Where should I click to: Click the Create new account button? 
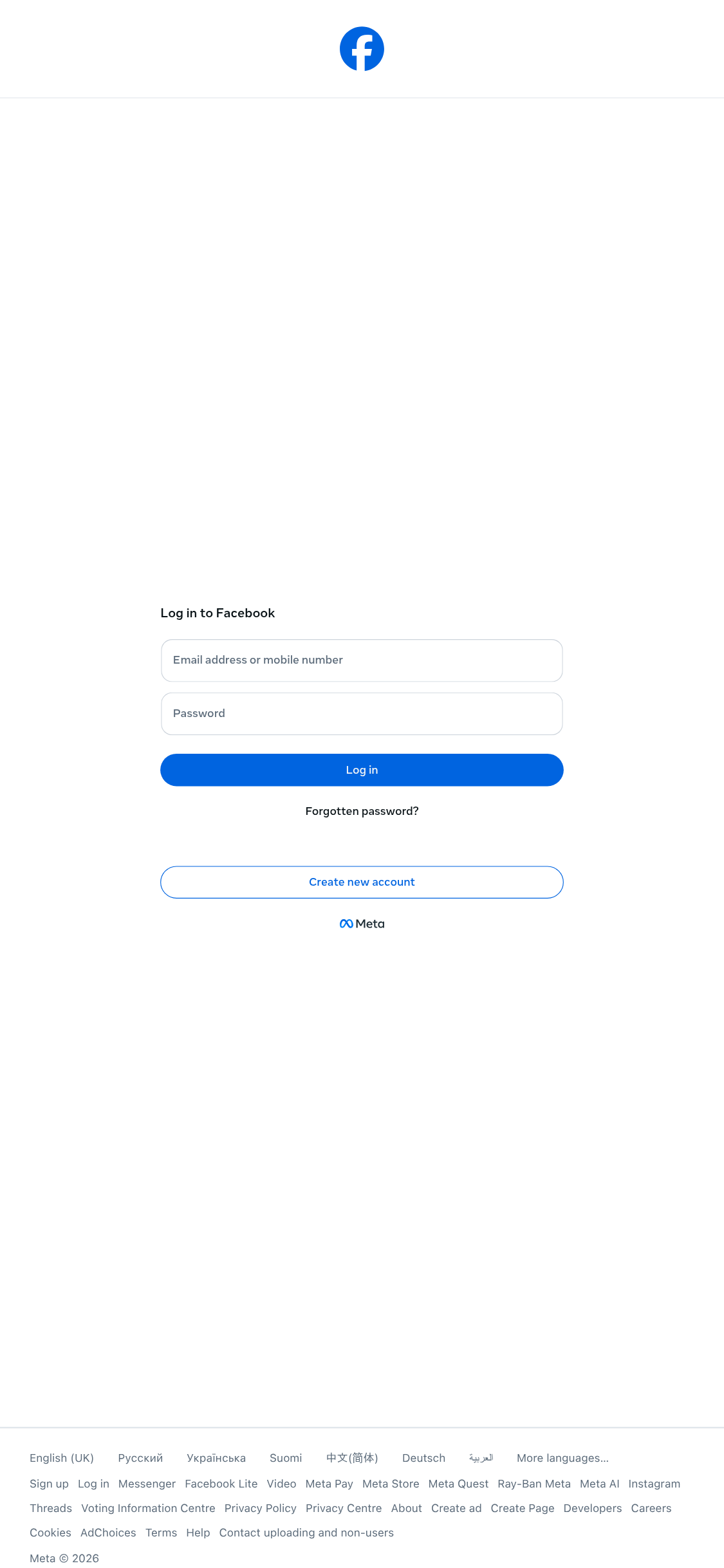362,882
